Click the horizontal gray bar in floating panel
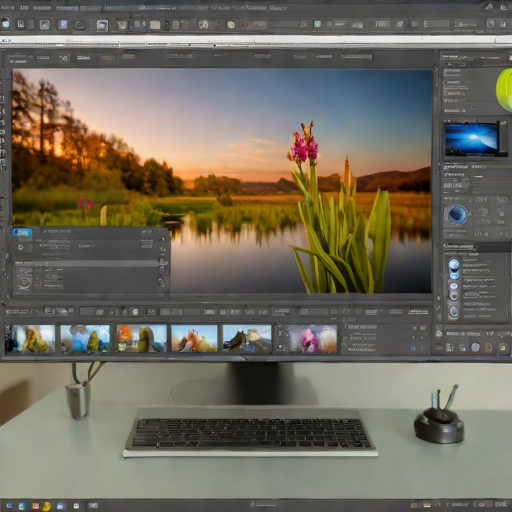This screenshot has width=512, height=512. point(87,264)
